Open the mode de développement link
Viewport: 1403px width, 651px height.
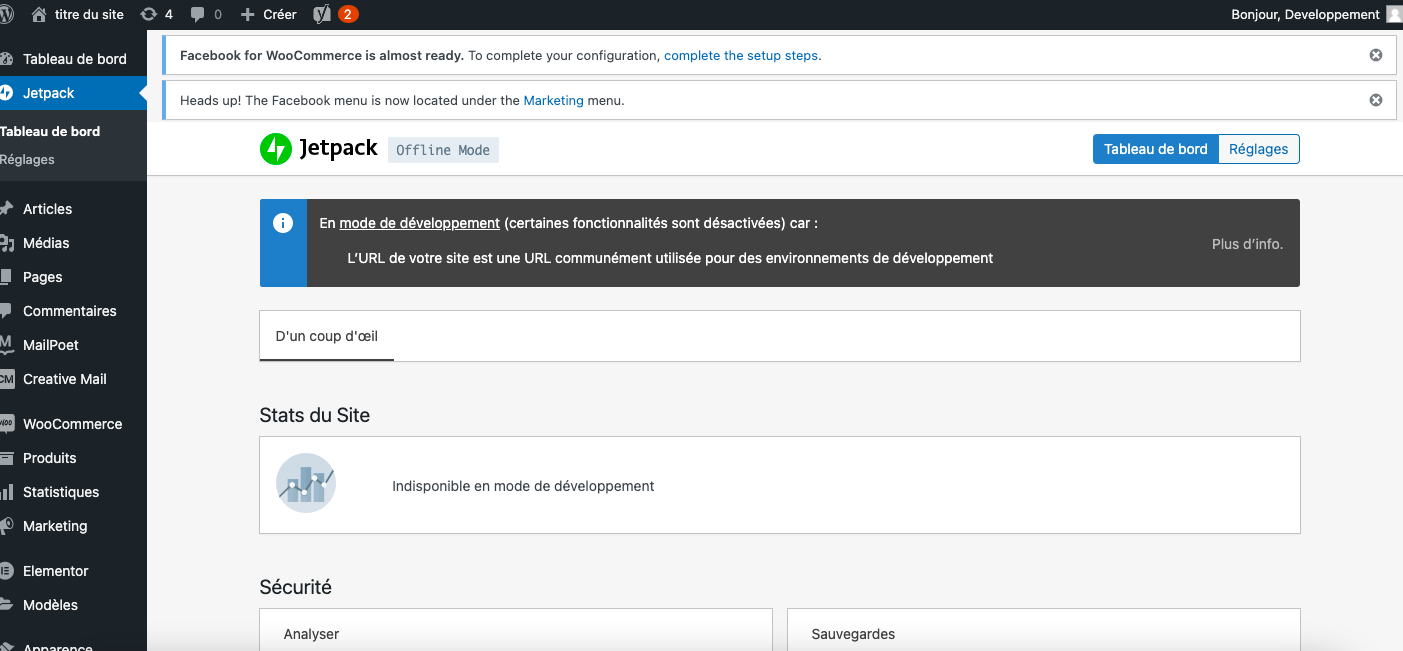[x=419, y=223]
